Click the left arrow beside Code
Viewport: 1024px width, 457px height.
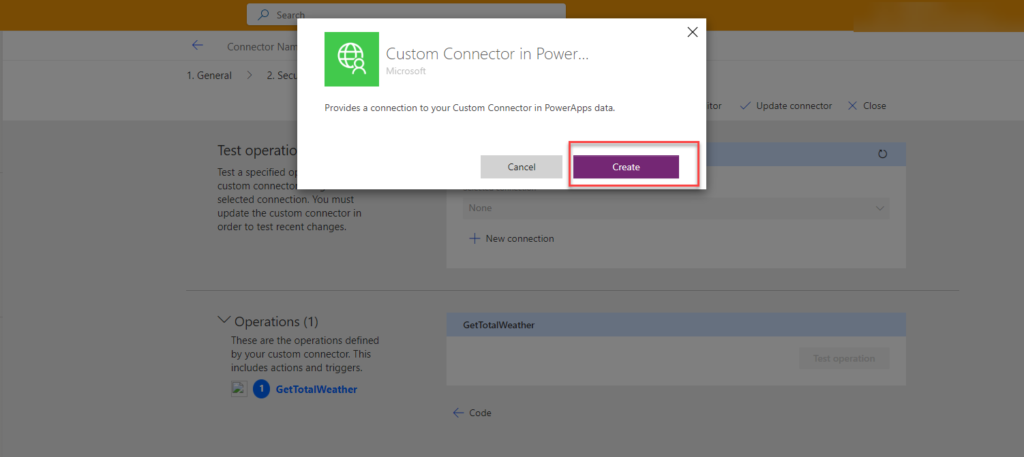tap(458, 412)
